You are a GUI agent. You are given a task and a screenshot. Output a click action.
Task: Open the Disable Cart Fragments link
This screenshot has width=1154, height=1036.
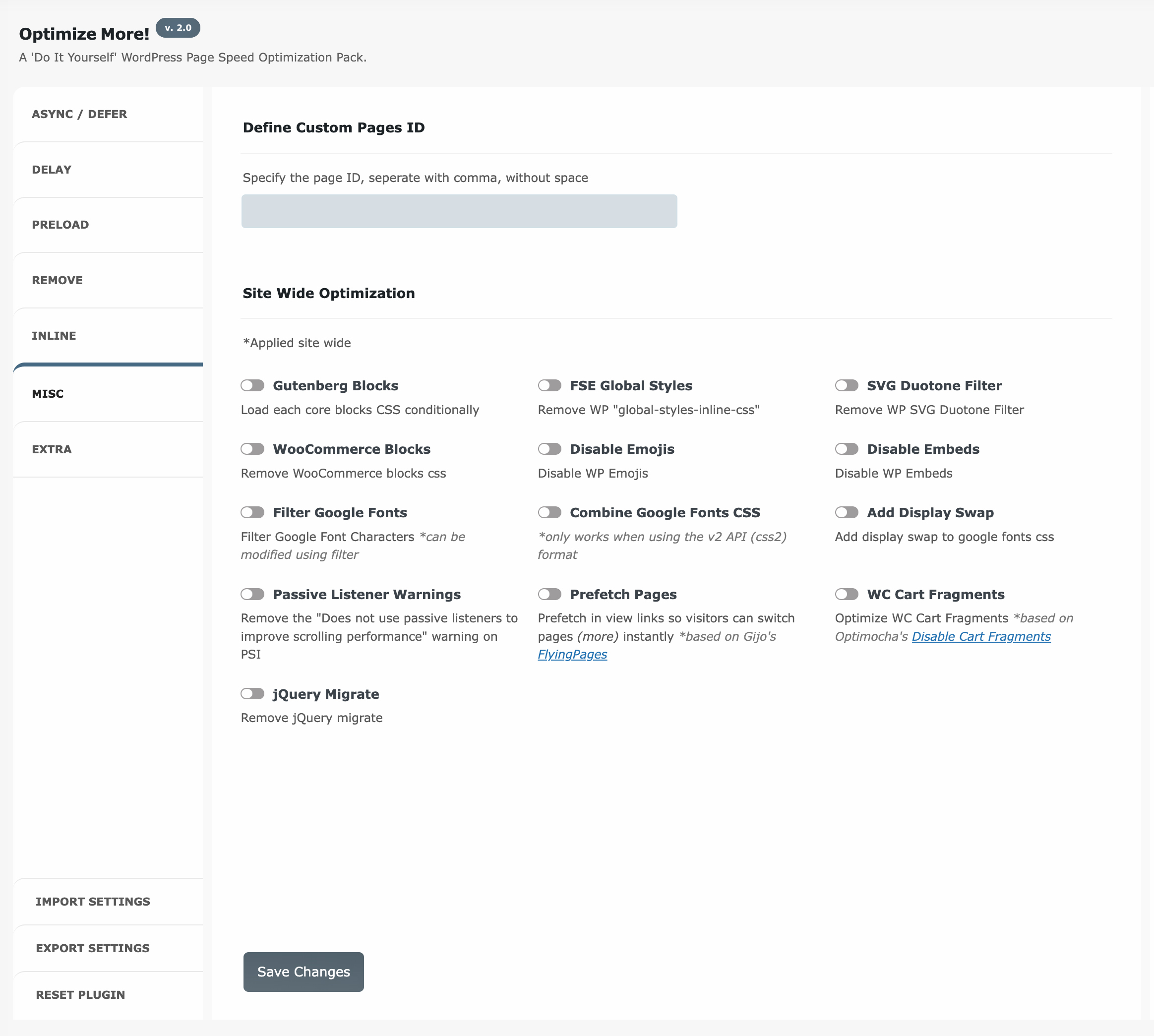[x=981, y=636]
